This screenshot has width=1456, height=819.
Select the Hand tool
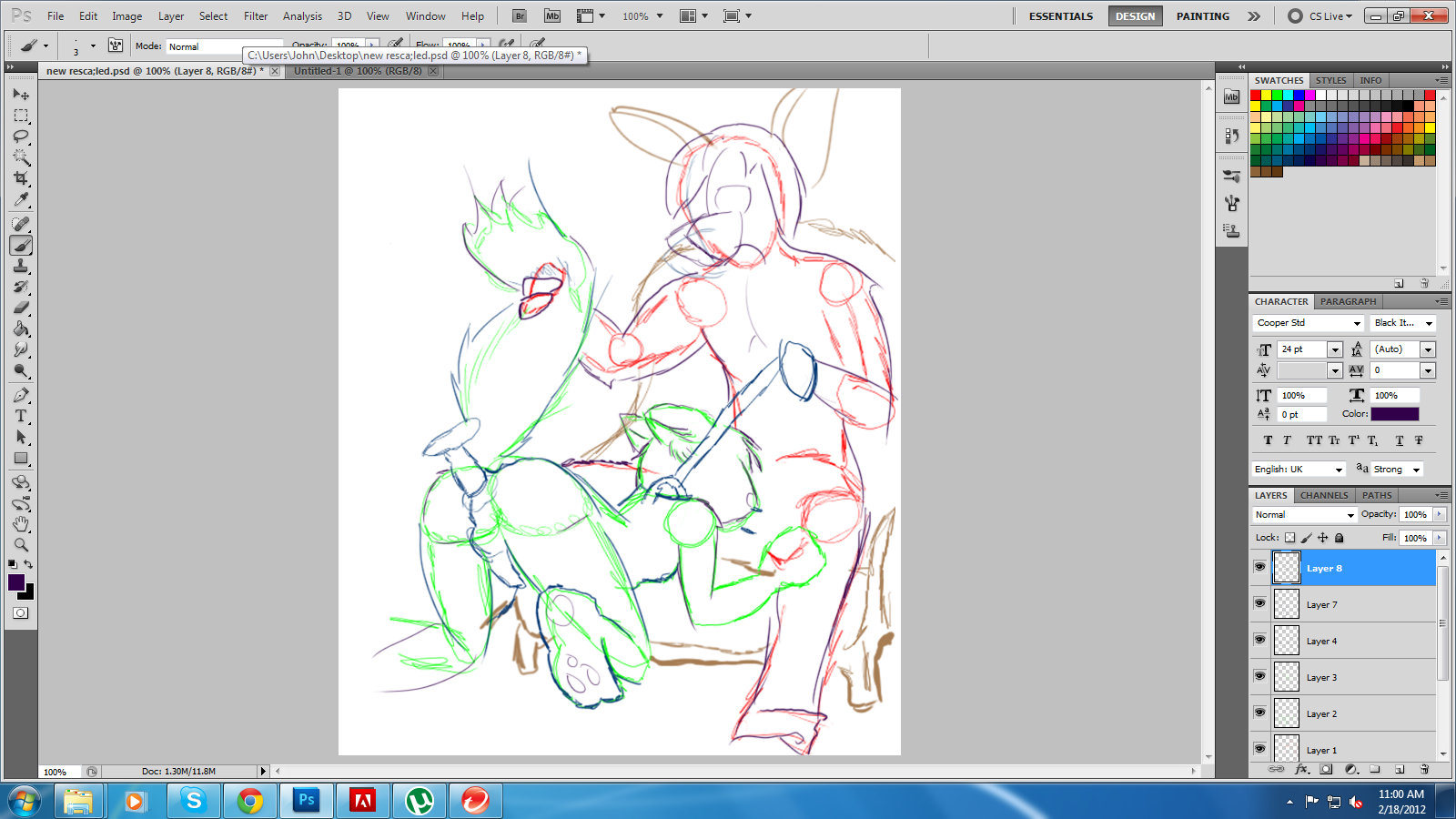click(21, 524)
